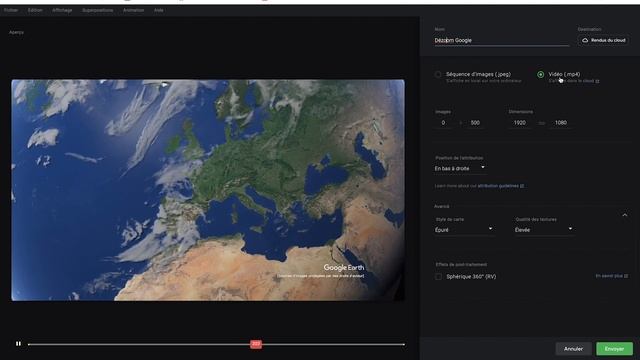
Task: Click the Annuler button
Action: pos(573,349)
